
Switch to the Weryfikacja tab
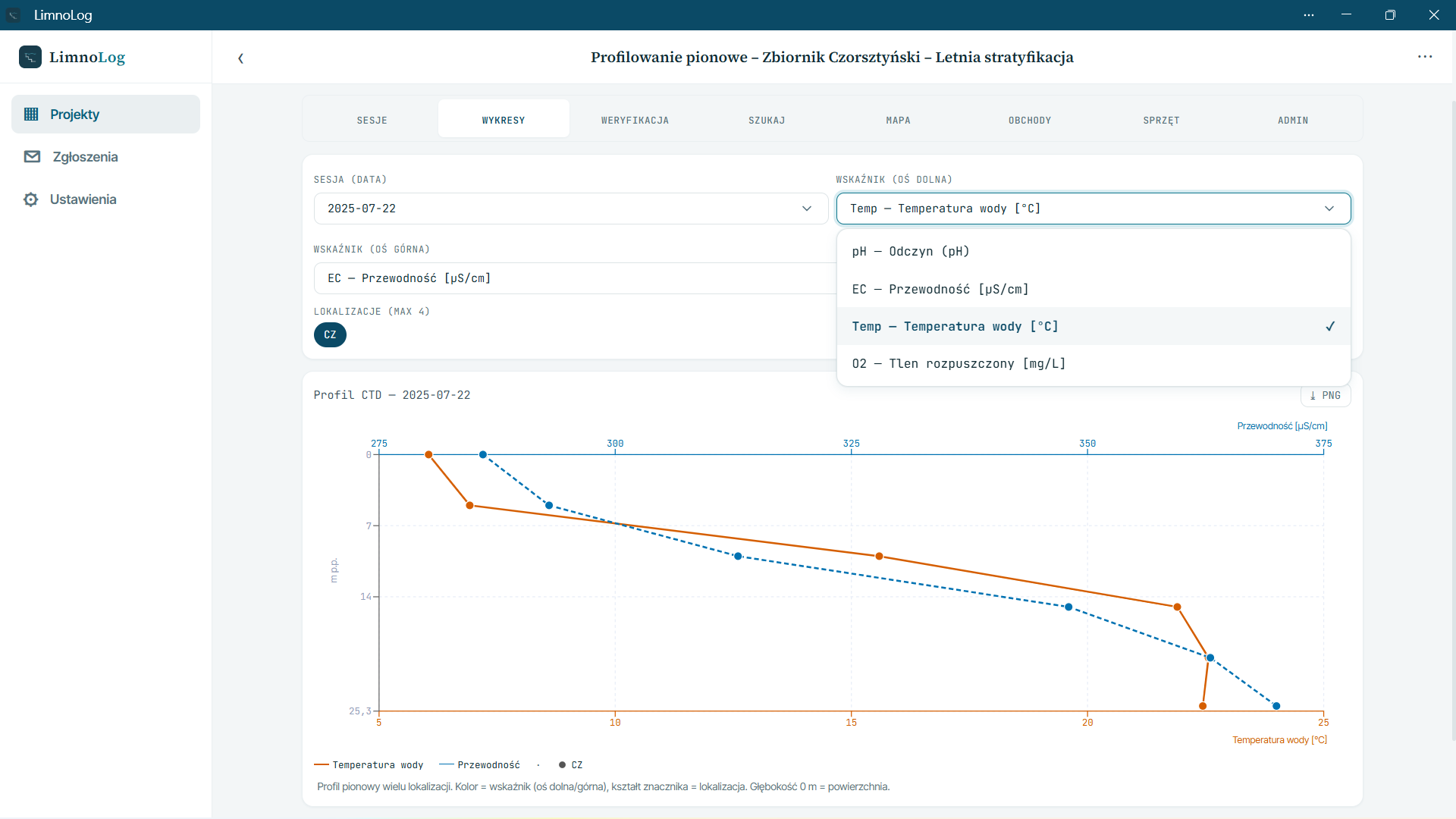(635, 121)
